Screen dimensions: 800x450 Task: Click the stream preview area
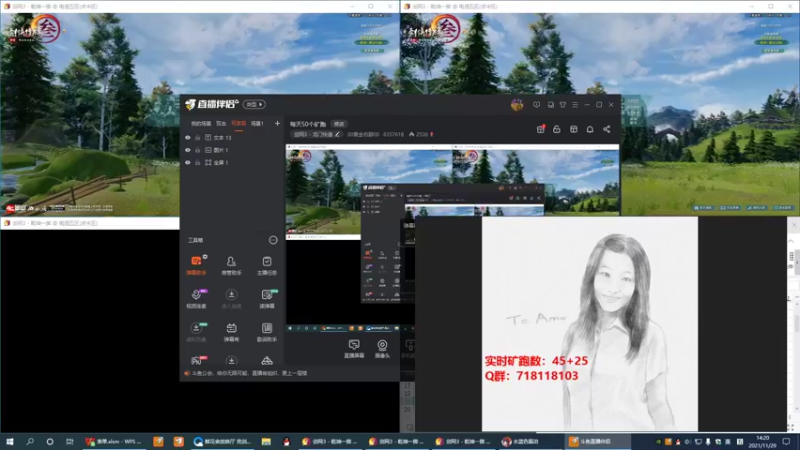[x=452, y=237]
